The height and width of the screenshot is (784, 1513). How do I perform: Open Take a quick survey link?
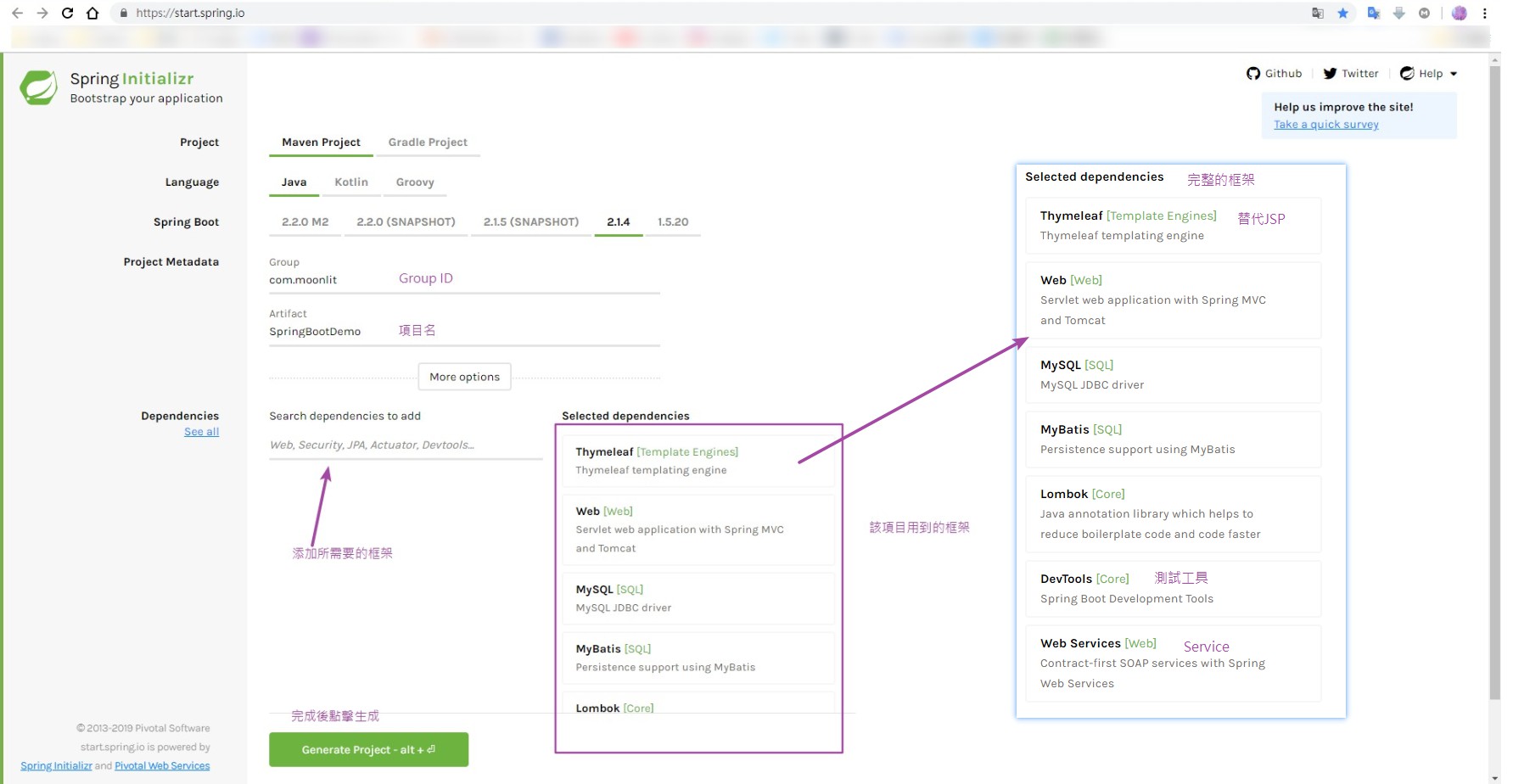point(1326,125)
